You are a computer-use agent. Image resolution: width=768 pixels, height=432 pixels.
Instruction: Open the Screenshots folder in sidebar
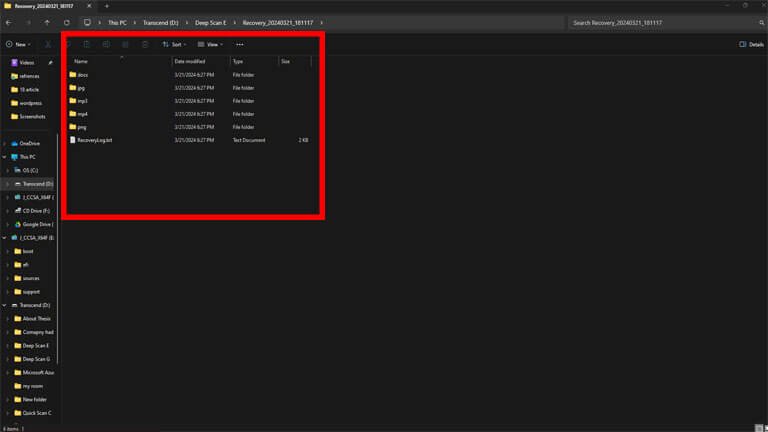[x=32, y=117]
